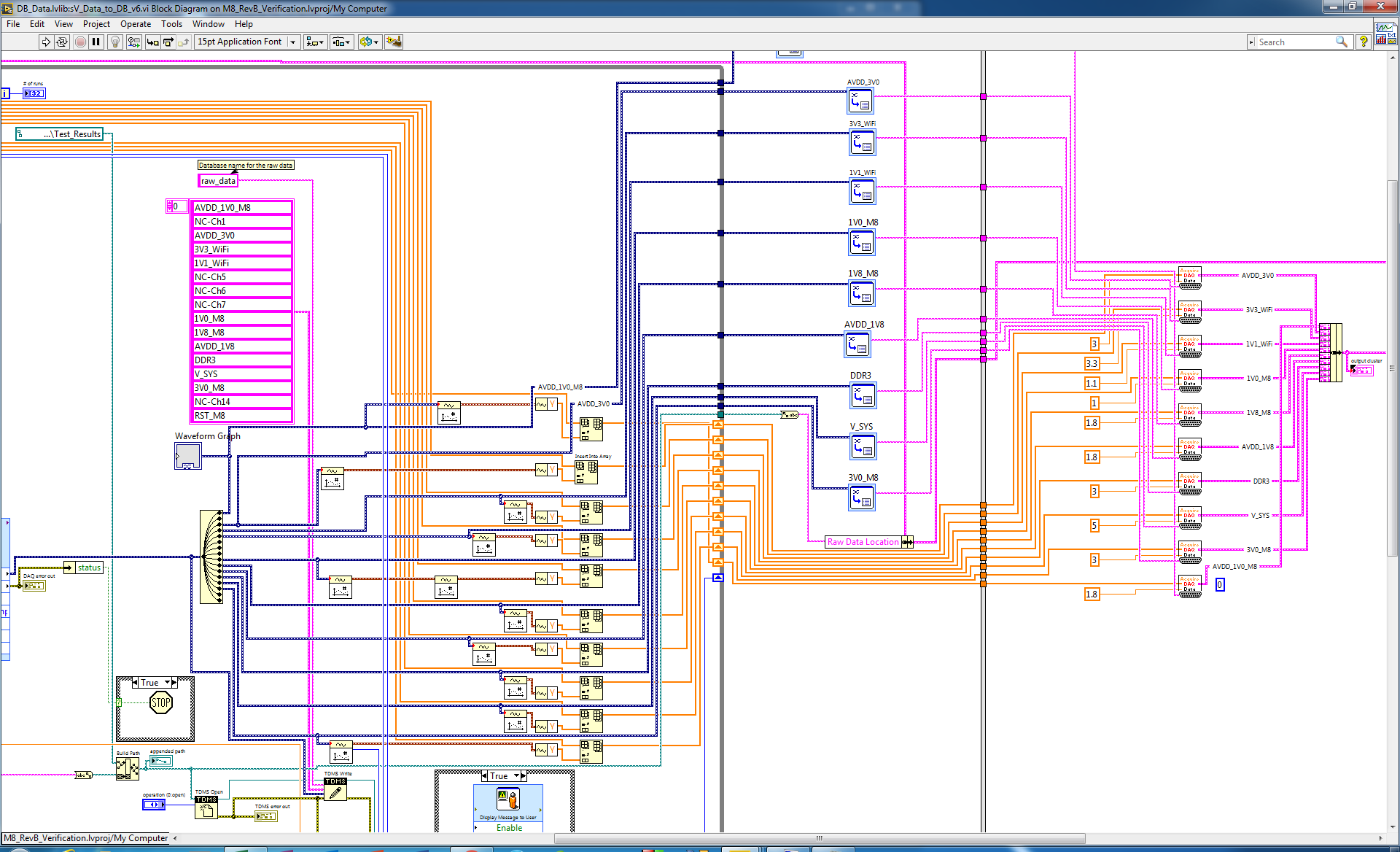Select the Bundle node before output cluster
This screenshot has width=1400, height=852.
click(1330, 353)
